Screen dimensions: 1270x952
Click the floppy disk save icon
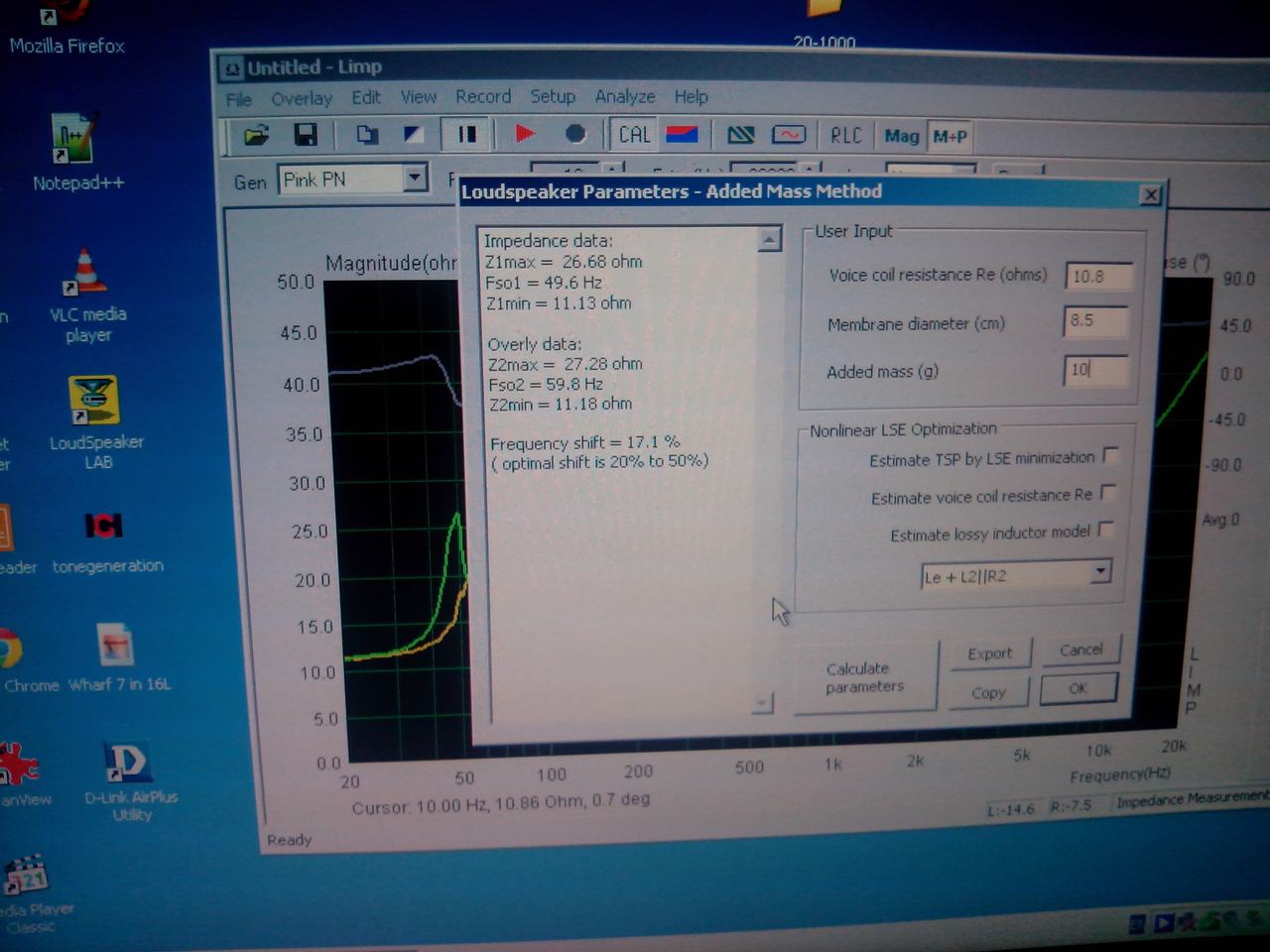pos(306,135)
